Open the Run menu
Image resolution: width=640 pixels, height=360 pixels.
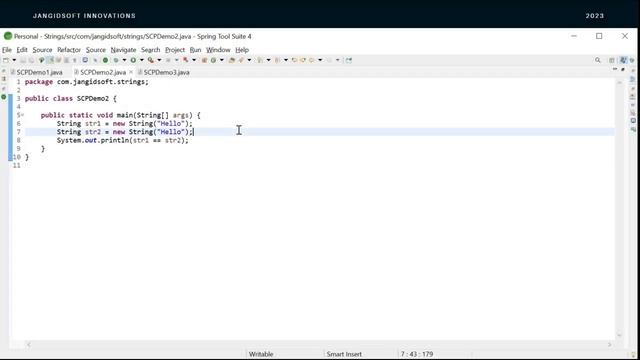[196, 50]
